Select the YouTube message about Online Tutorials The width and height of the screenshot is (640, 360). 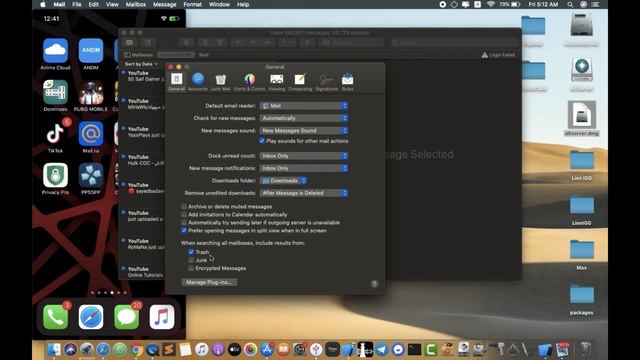[143, 272]
